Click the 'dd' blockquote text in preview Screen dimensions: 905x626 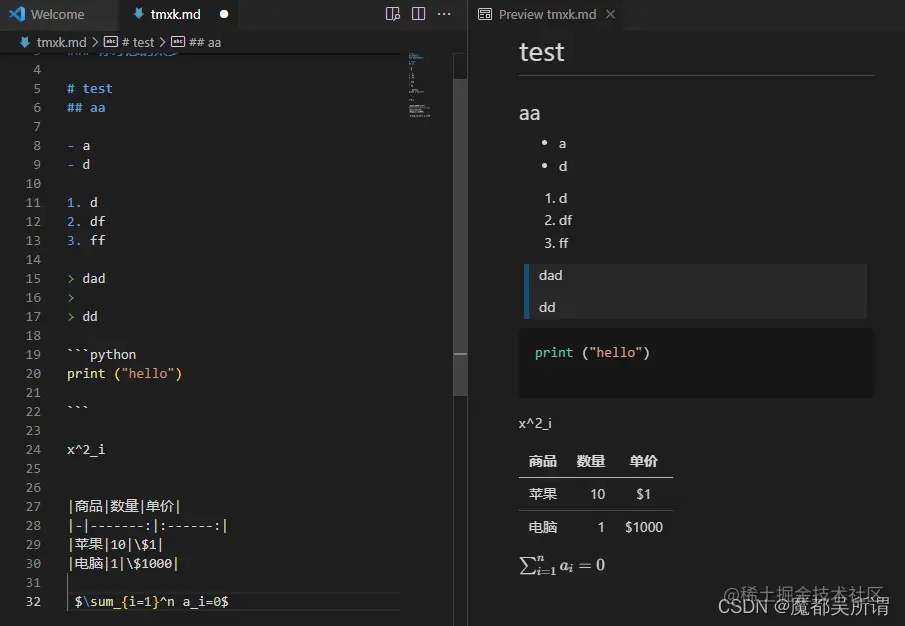547,308
